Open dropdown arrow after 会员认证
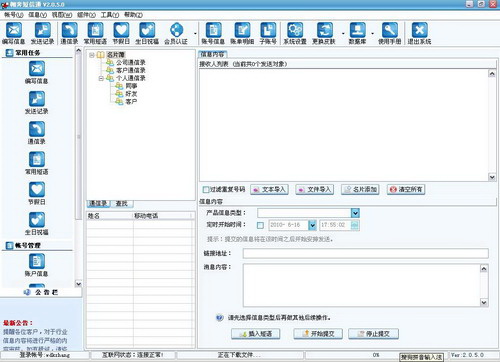This screenshot has height=362, width=500. tap(195, 34)
